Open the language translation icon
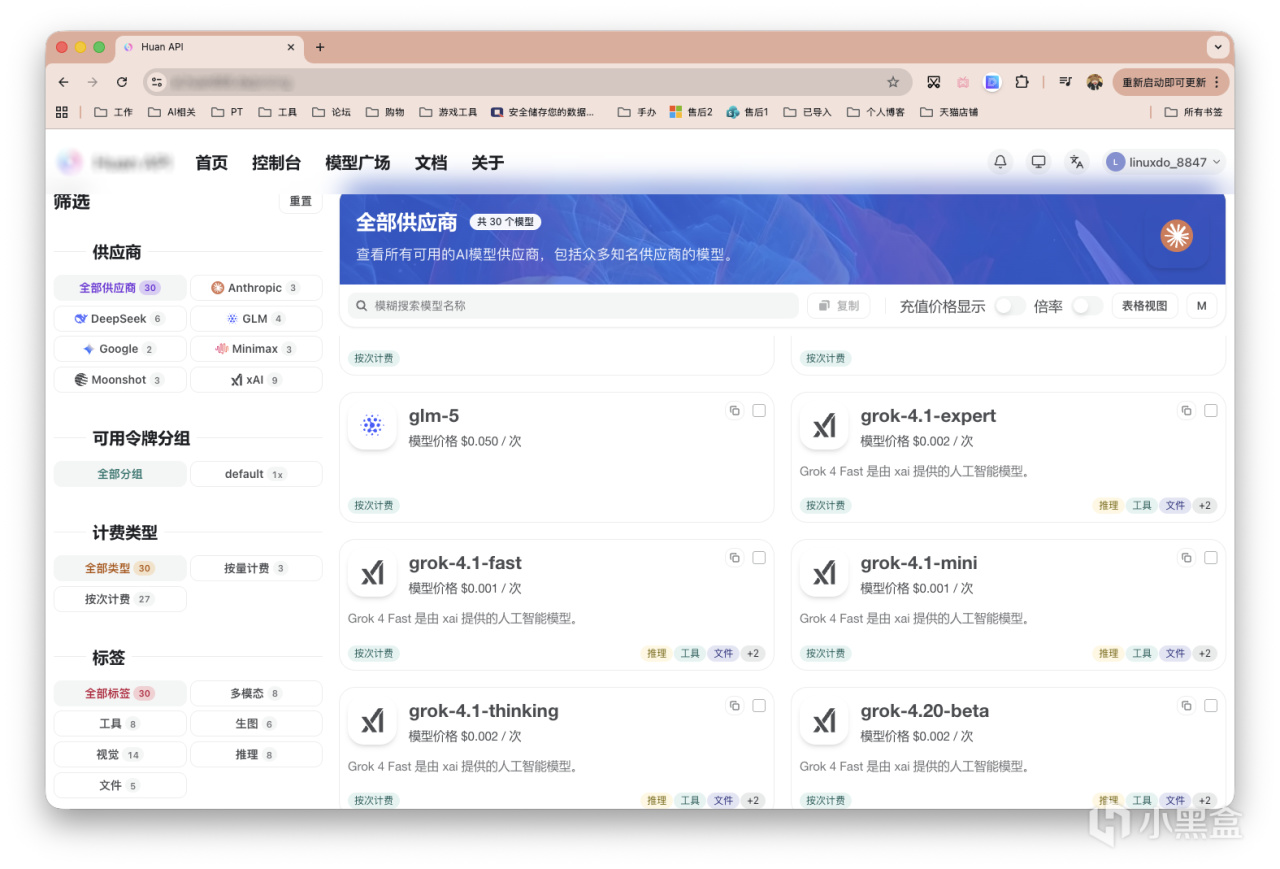 (x=1076, y=162)
